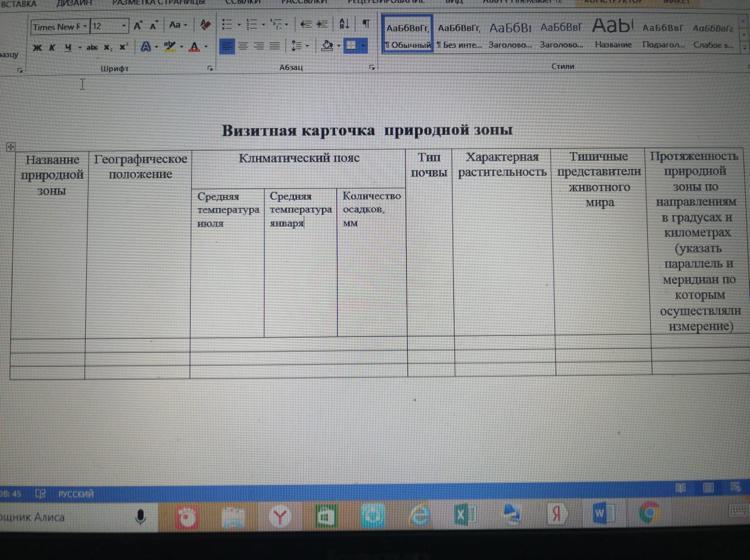Activate Alice microphone in taskbar
The width and height of the screenshot is (750, 560).
[140, 516]
